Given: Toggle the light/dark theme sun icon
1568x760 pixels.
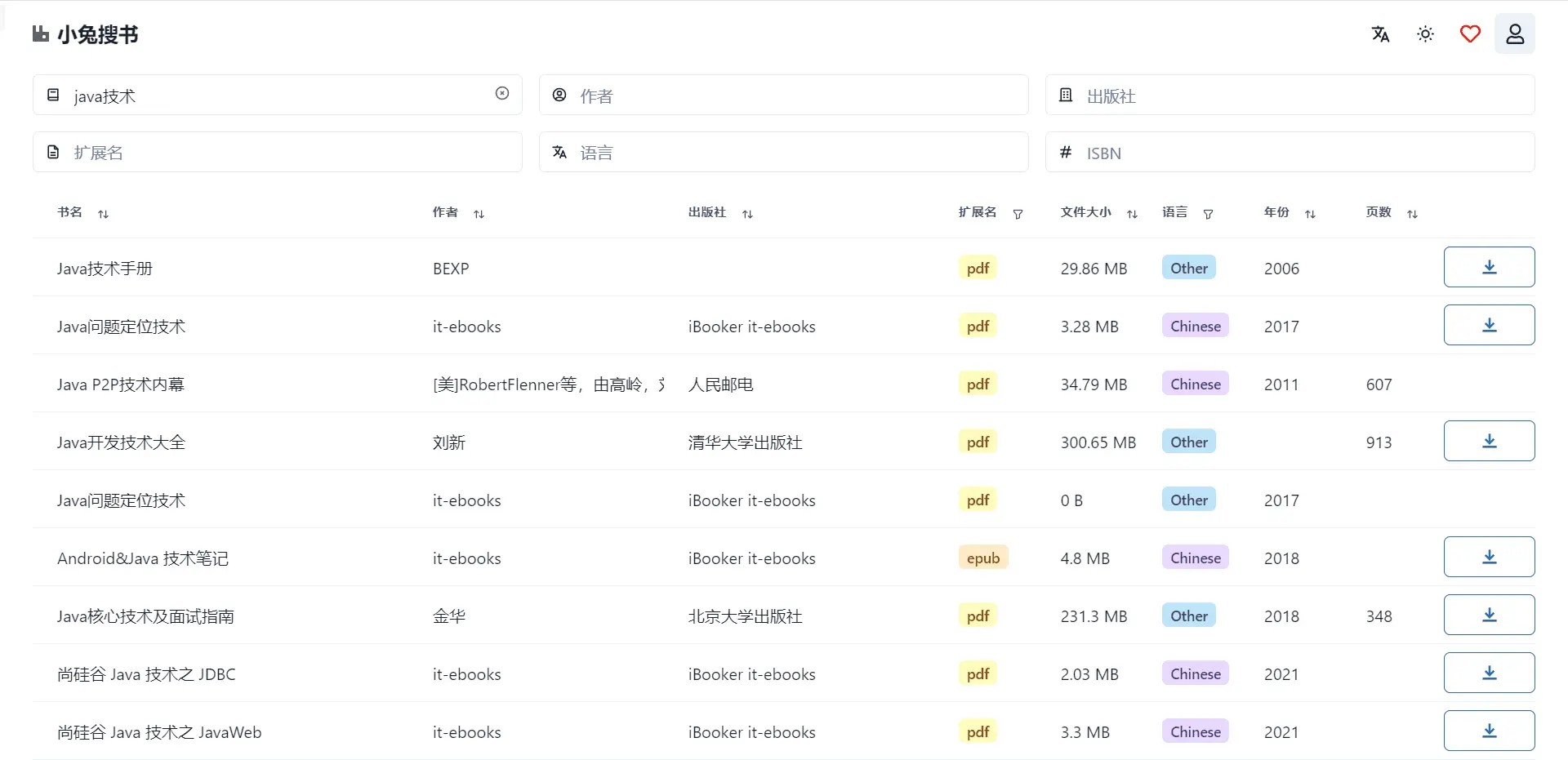Looking at the screenshot, I should pos(1425,34).
